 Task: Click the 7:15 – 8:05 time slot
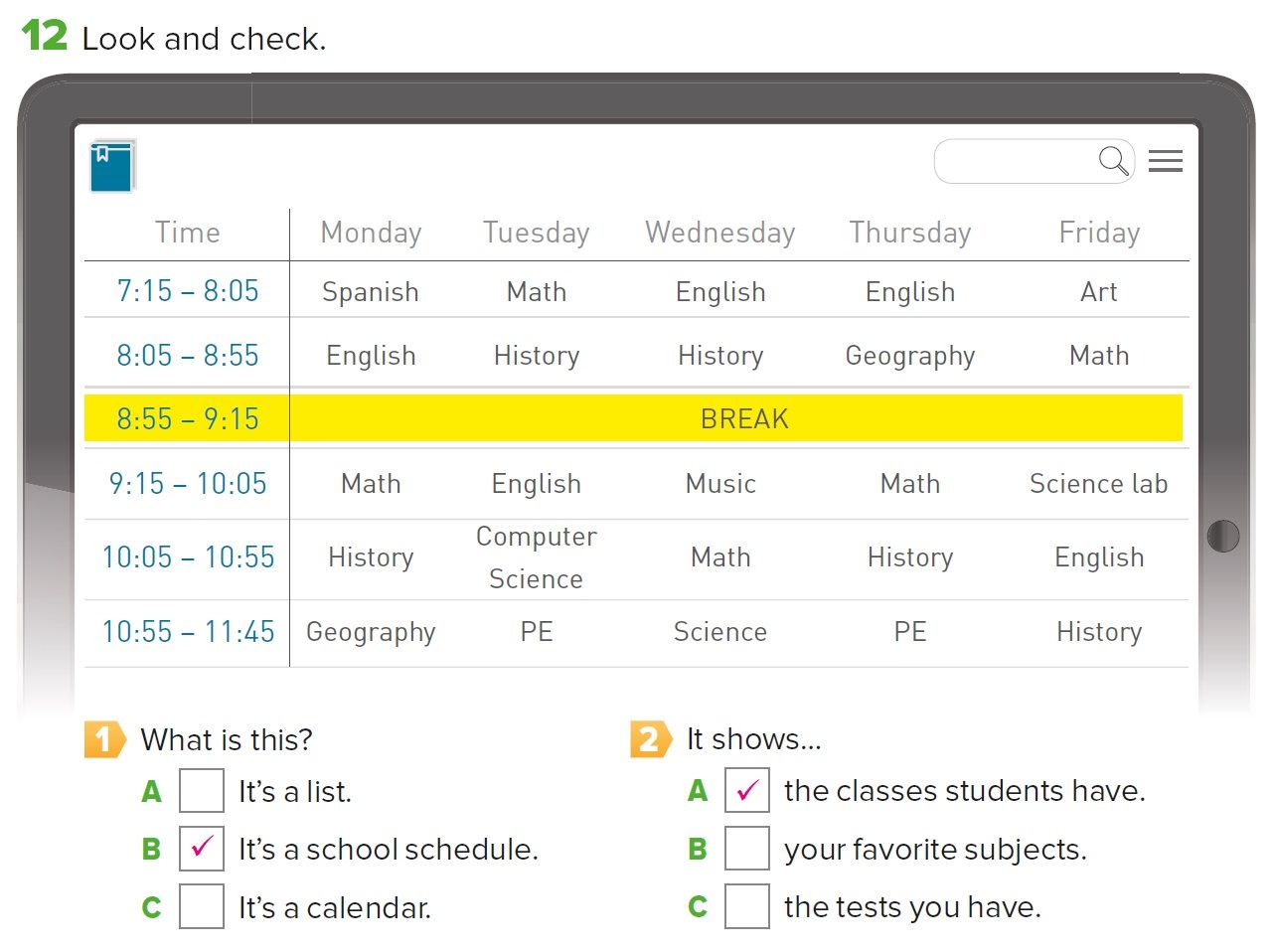188,291
